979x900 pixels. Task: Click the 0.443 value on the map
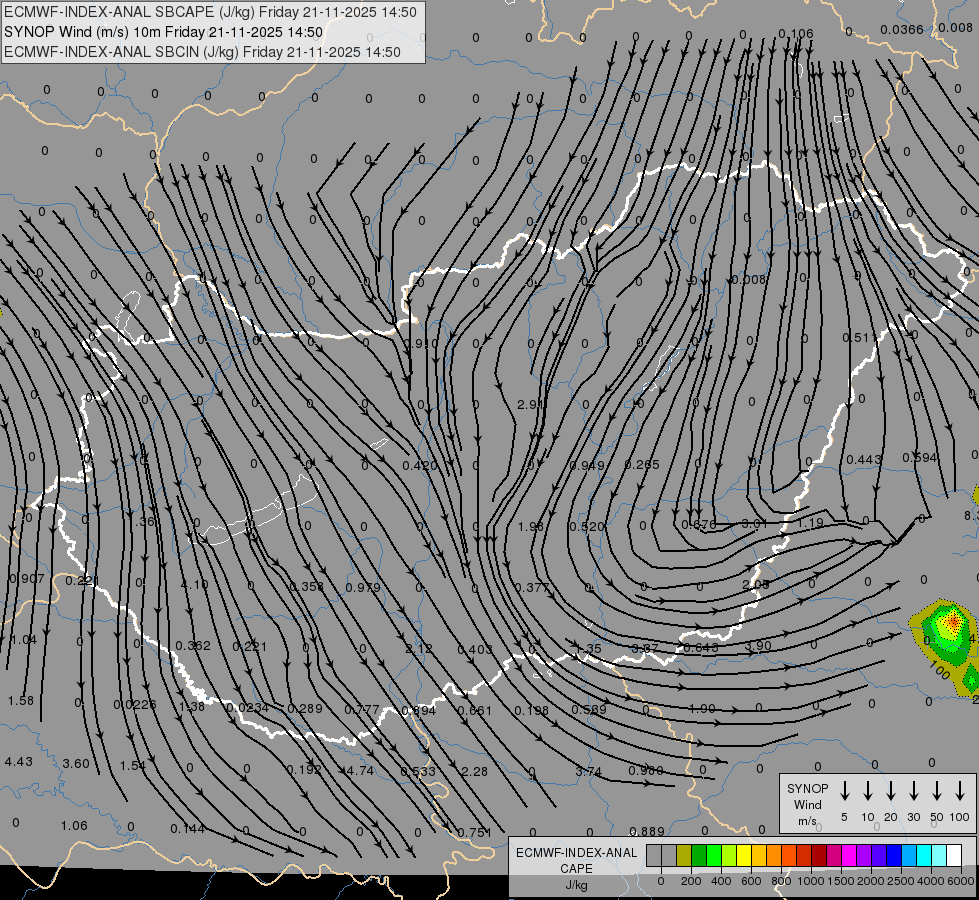pos(863,459)
